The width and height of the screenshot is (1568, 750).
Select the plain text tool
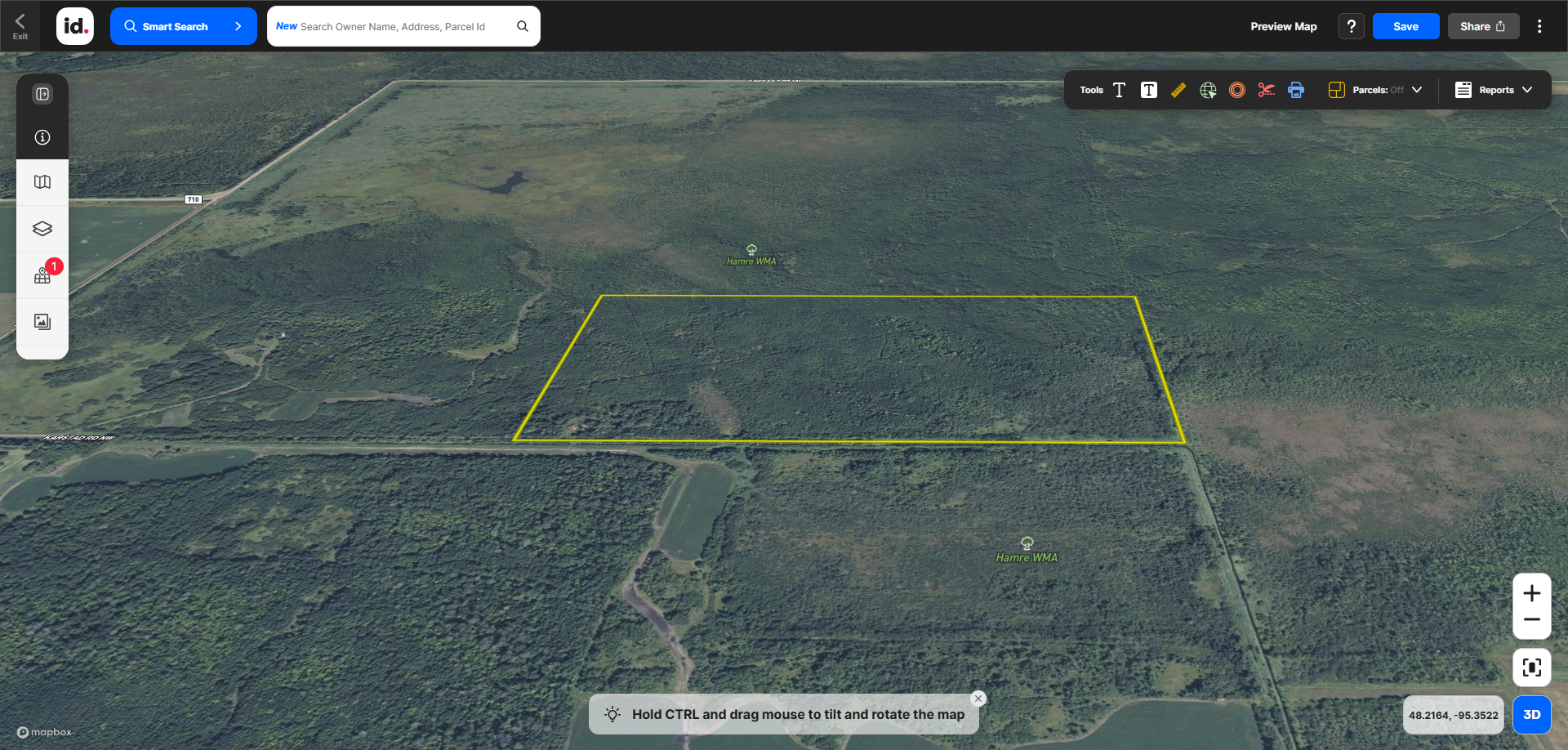tap(1119, 90)
